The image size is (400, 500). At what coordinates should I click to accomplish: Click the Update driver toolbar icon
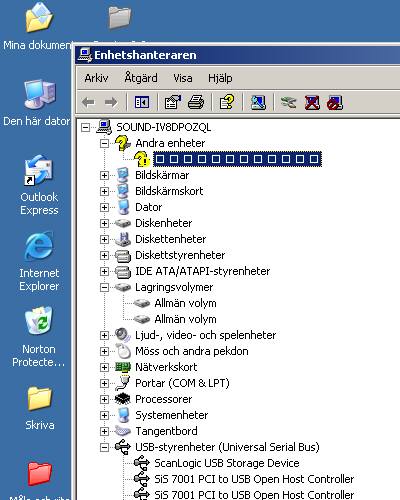point(289,102)
